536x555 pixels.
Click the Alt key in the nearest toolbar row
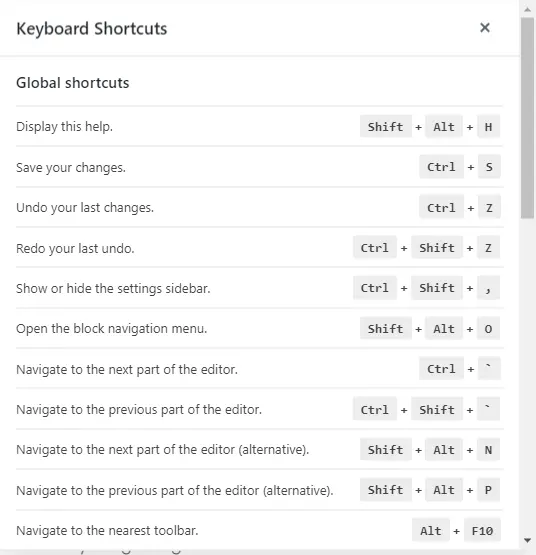click(x=430, y=531)
